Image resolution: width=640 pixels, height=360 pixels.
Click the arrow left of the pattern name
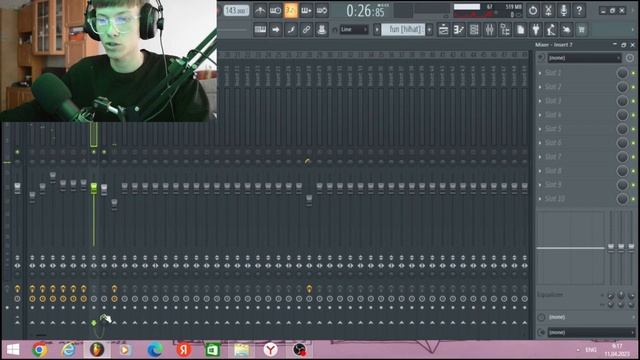[377, 29]
